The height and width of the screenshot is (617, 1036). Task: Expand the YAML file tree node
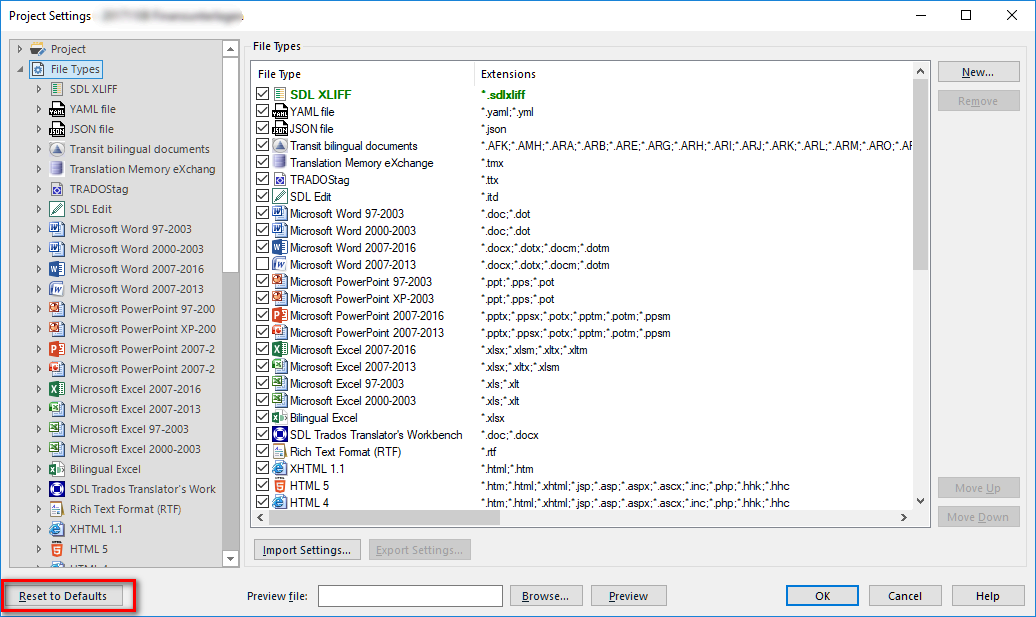38,108
